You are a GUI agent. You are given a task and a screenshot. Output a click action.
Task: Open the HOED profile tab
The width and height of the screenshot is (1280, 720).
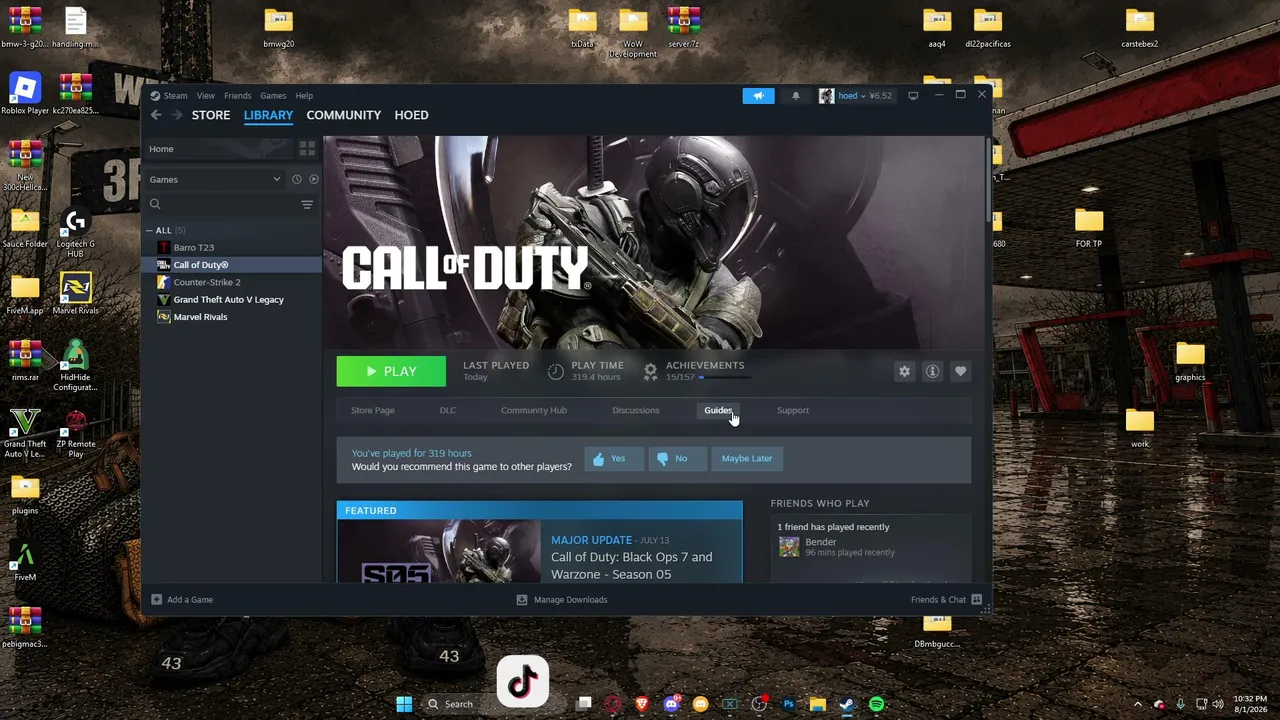[x=411, y=115]
